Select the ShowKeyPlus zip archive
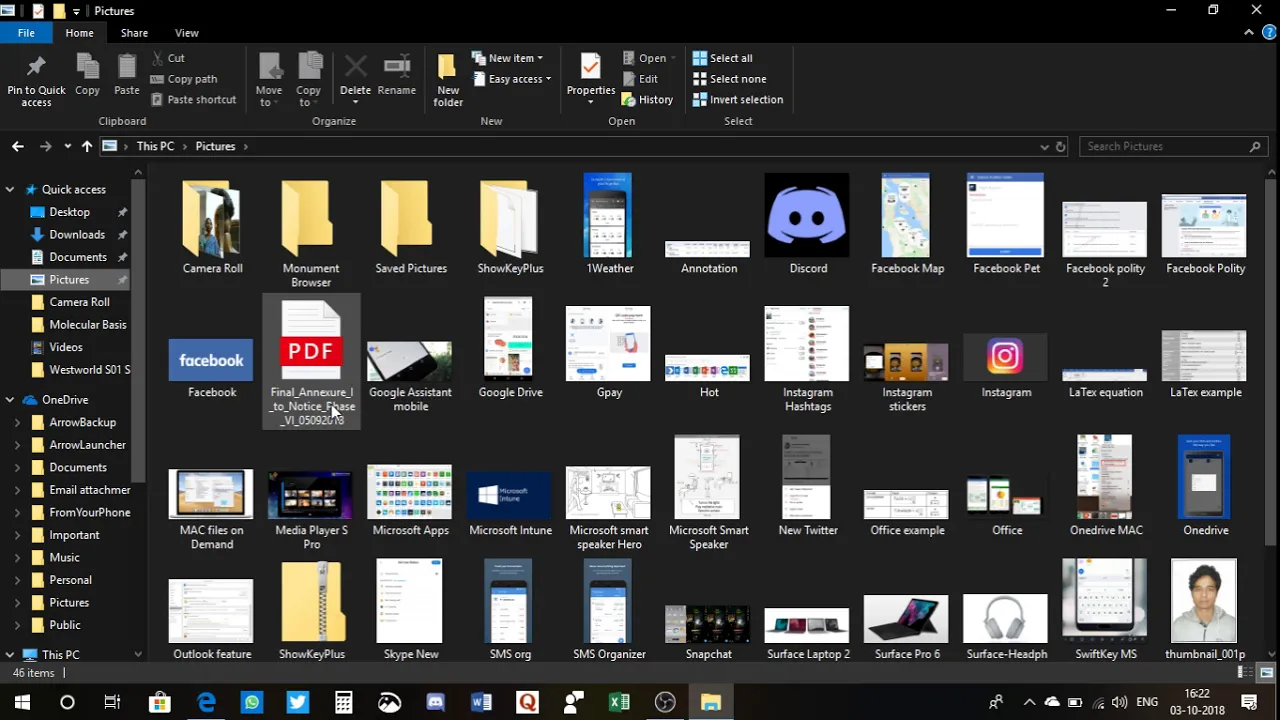1280x720 pixels. (312, 610)
